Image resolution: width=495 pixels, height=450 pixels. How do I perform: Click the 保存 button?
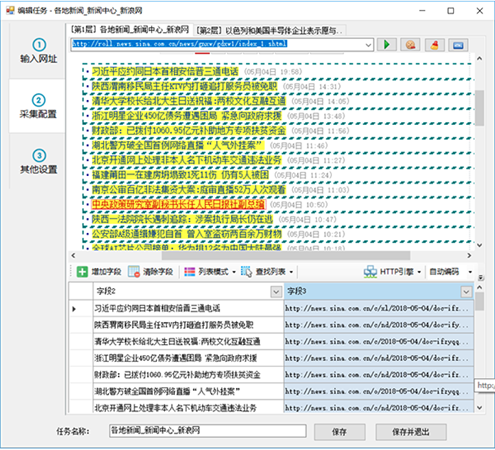point(339,432)
